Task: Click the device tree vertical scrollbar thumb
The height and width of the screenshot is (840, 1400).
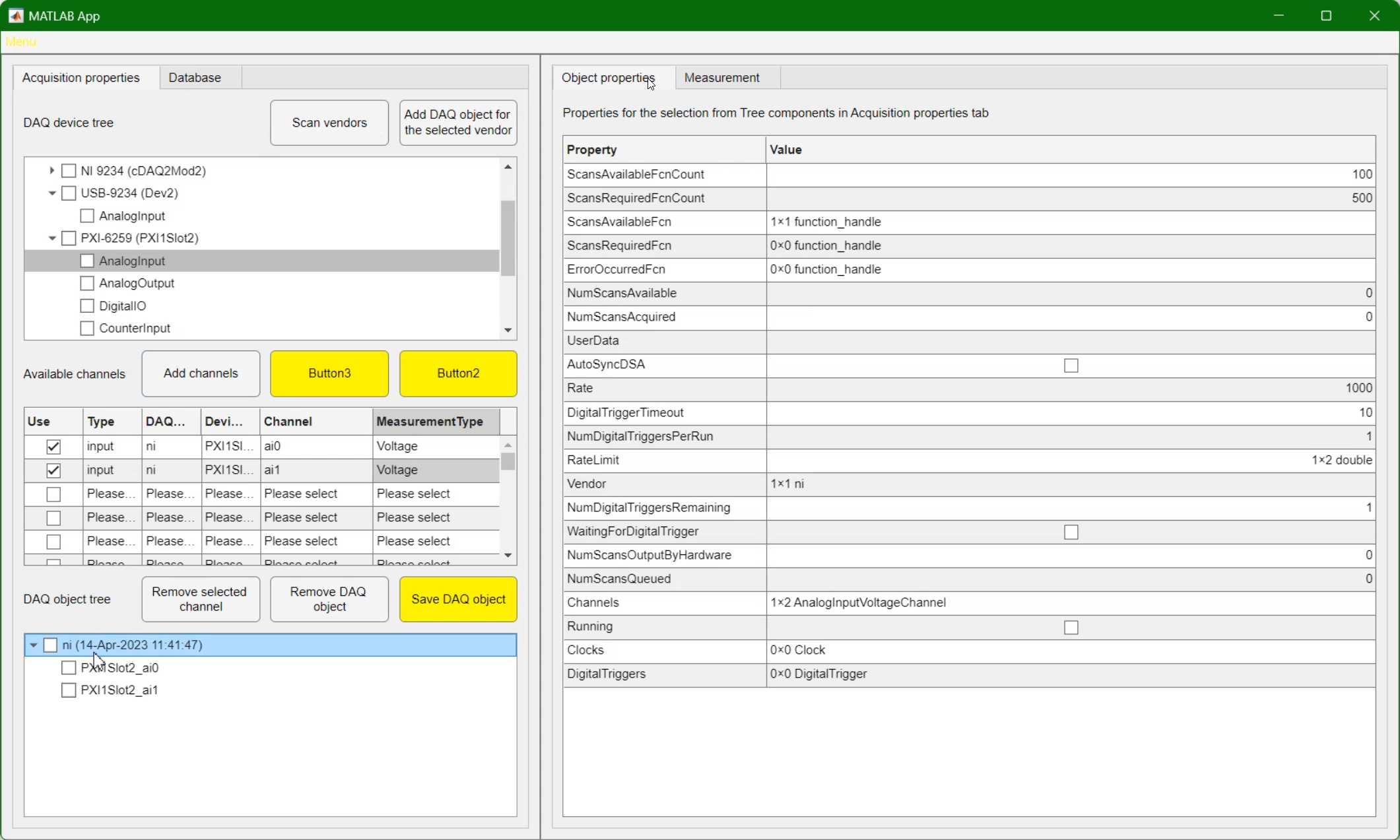Action: [508, 238]
